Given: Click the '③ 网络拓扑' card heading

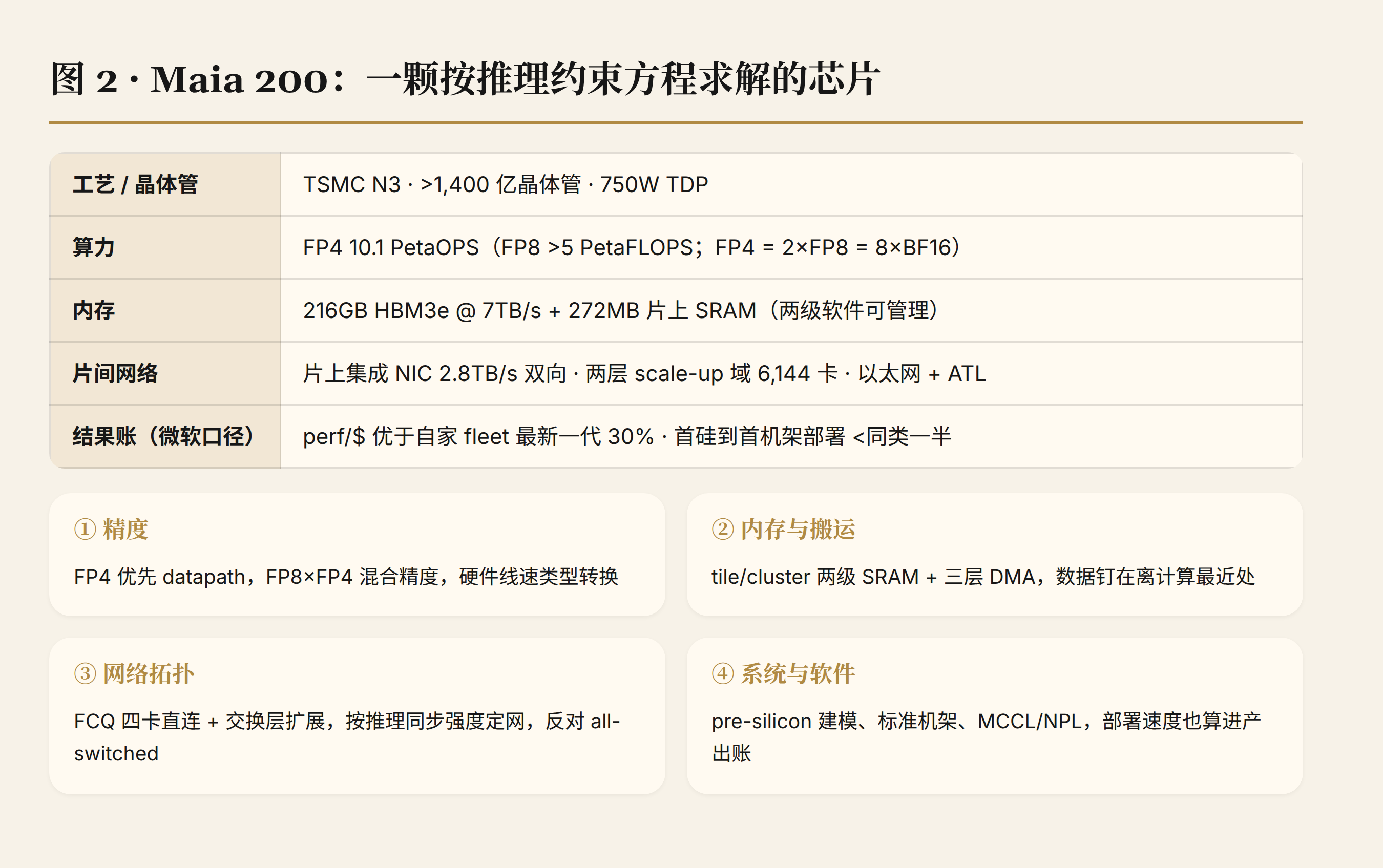Looking at the screenshot, I should pyautogui.click(x=134, y=673).
